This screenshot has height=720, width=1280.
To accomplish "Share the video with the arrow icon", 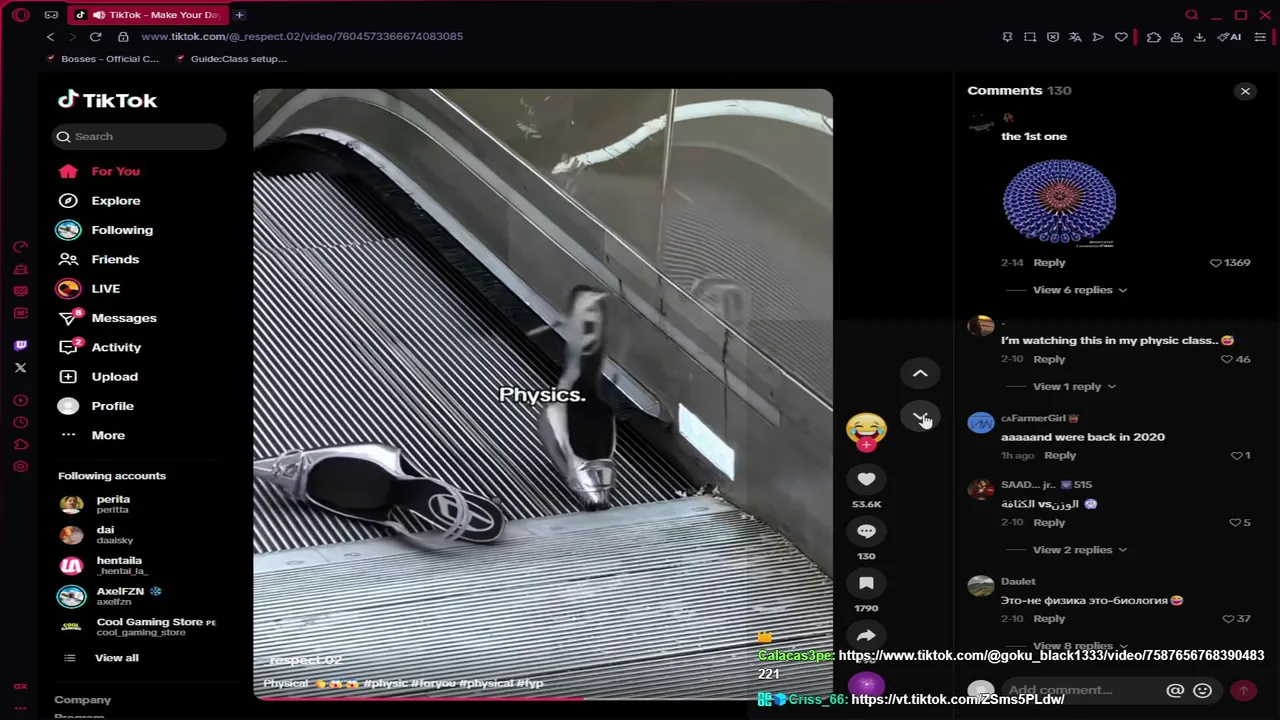I will [866, 635].
